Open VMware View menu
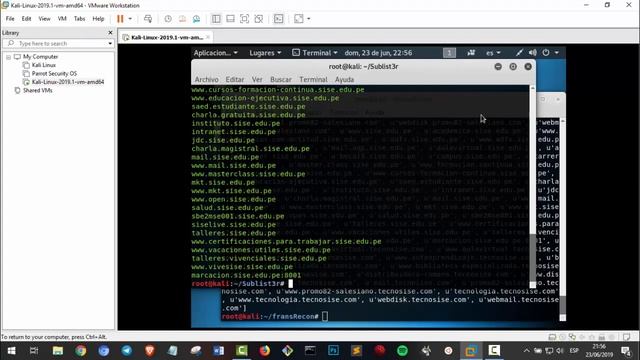 pos(44,19)
